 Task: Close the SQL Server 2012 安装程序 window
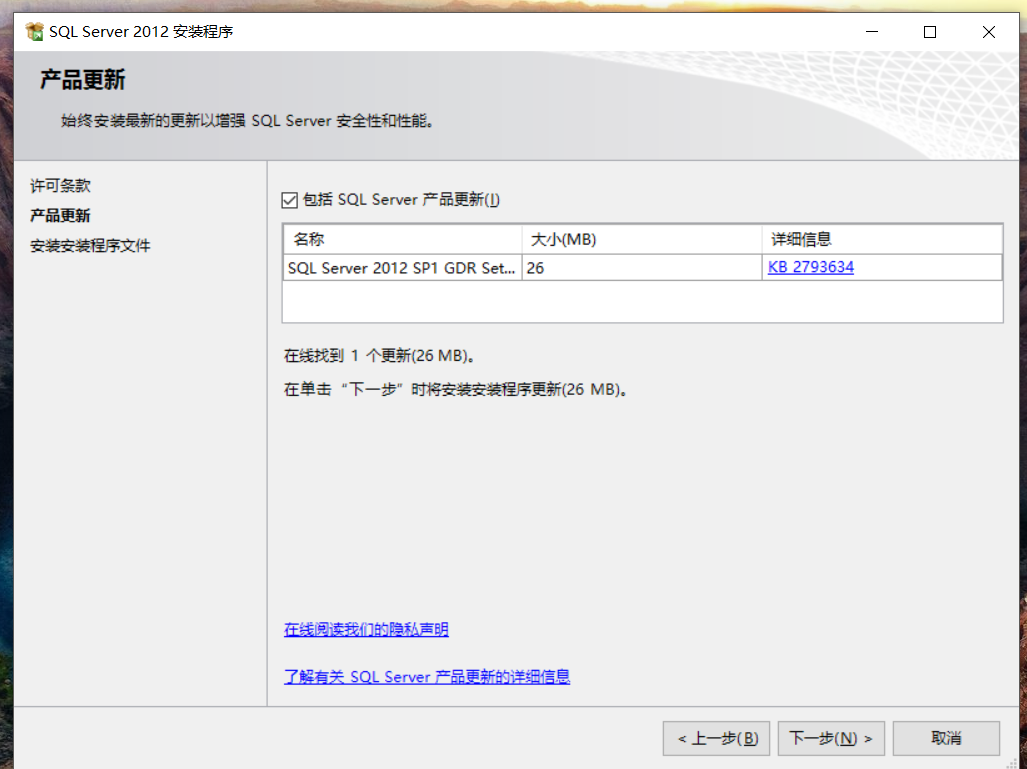click(x=989, y=31)
